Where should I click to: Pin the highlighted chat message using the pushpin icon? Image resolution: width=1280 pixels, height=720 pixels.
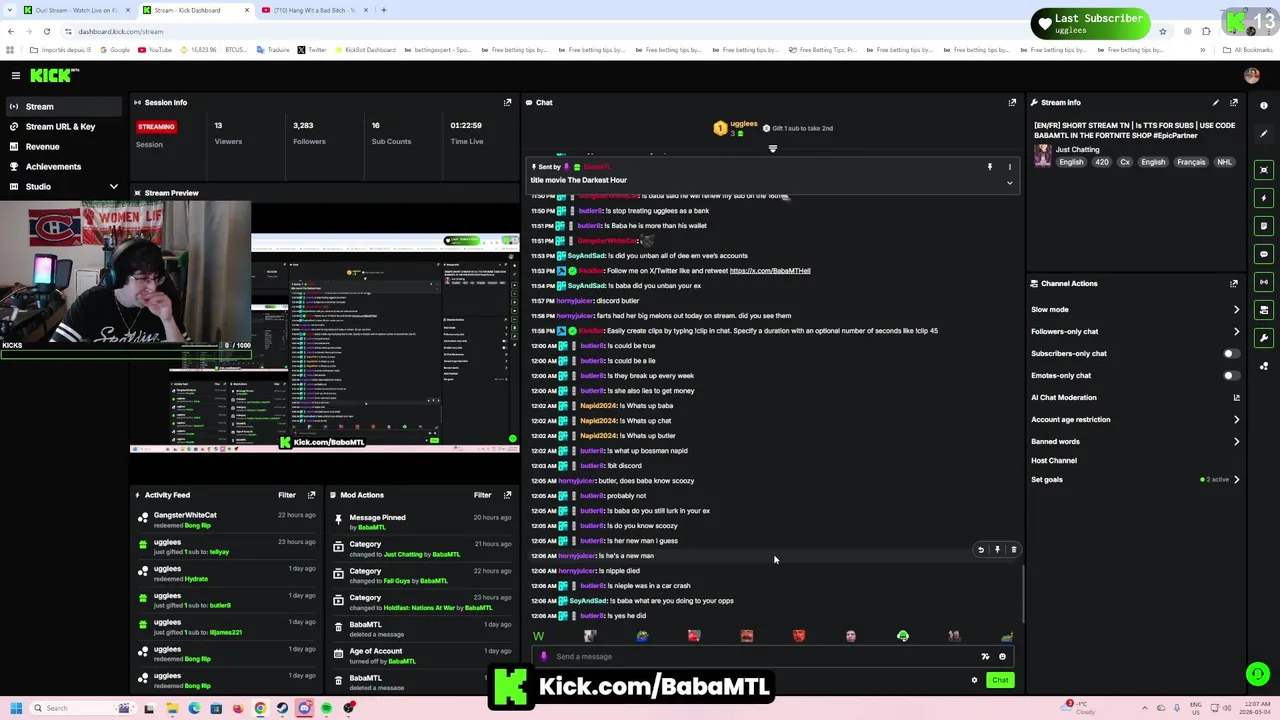click(x=997, y=549)
